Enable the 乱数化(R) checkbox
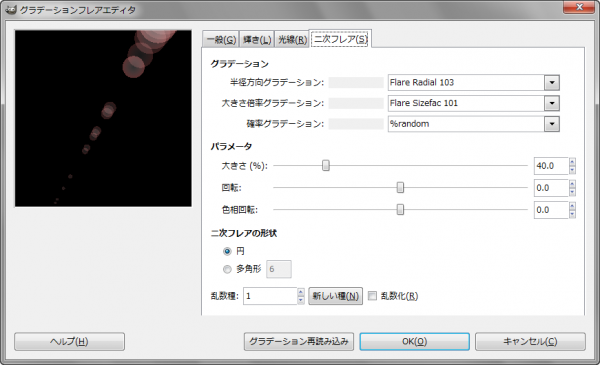Screen dimensions: 600x365 (x=372, y=296)
